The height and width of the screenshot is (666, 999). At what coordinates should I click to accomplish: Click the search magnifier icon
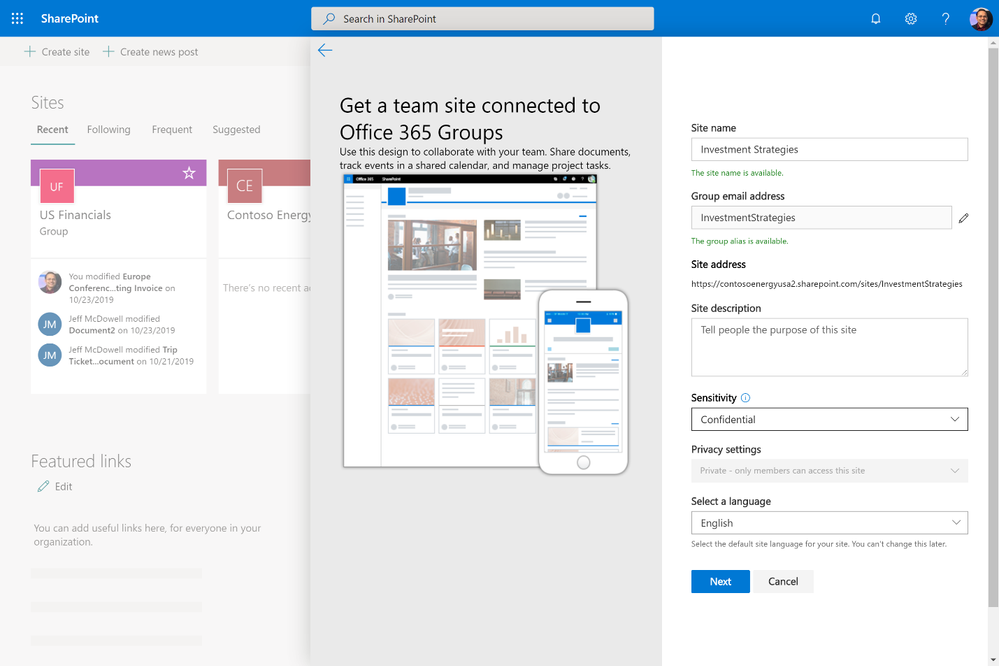[x=329, y=18]
